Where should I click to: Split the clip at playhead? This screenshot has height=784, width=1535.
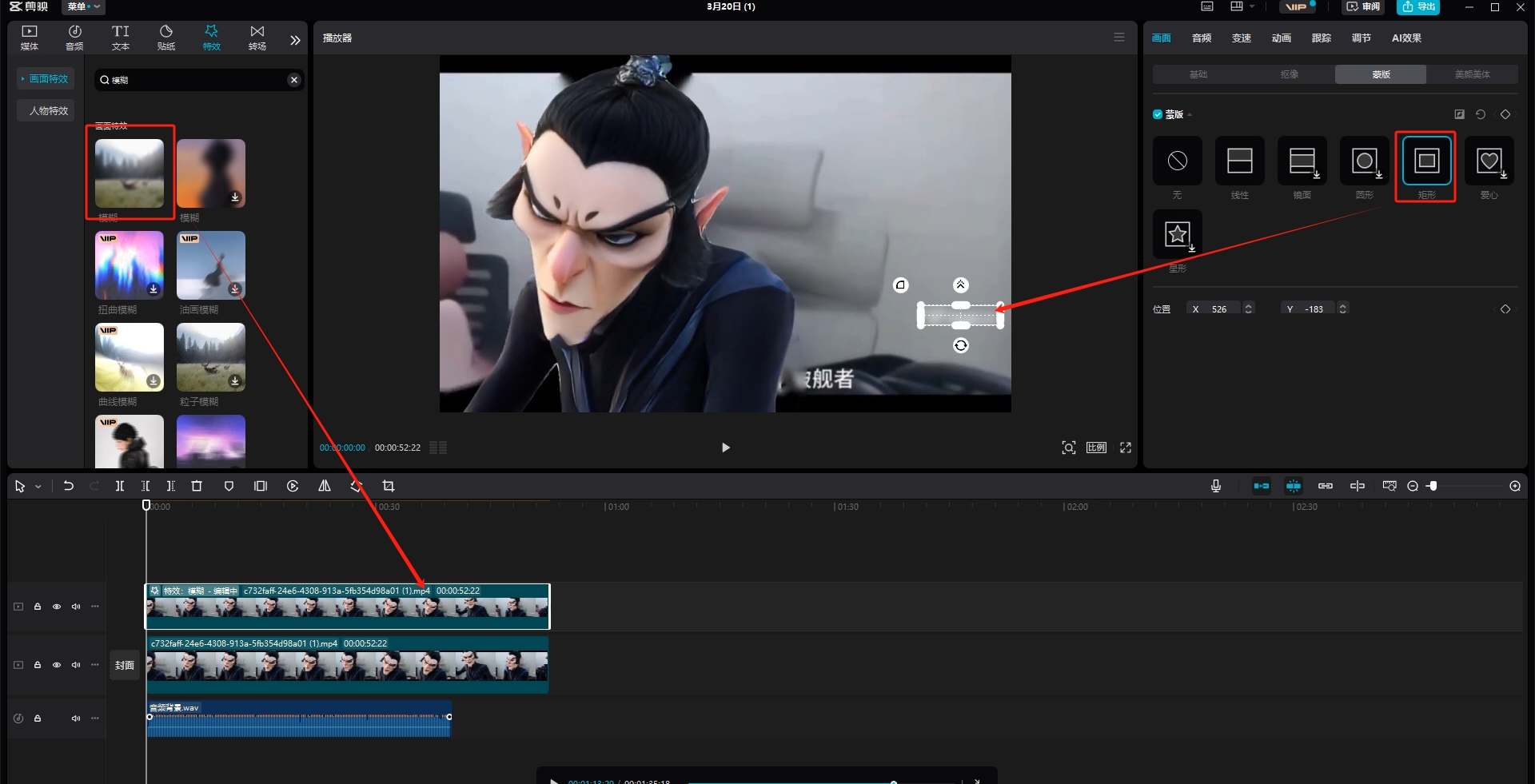point(120,486)
